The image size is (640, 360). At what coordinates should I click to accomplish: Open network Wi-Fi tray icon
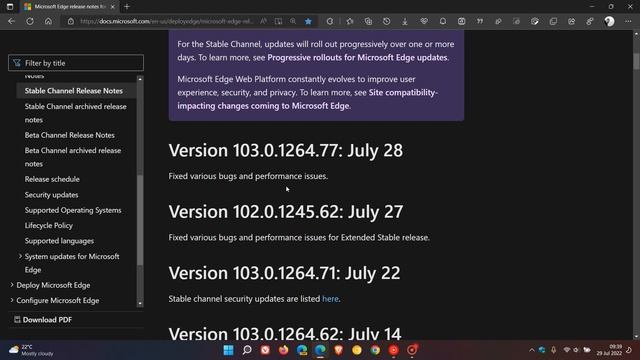tap(567, 350)
